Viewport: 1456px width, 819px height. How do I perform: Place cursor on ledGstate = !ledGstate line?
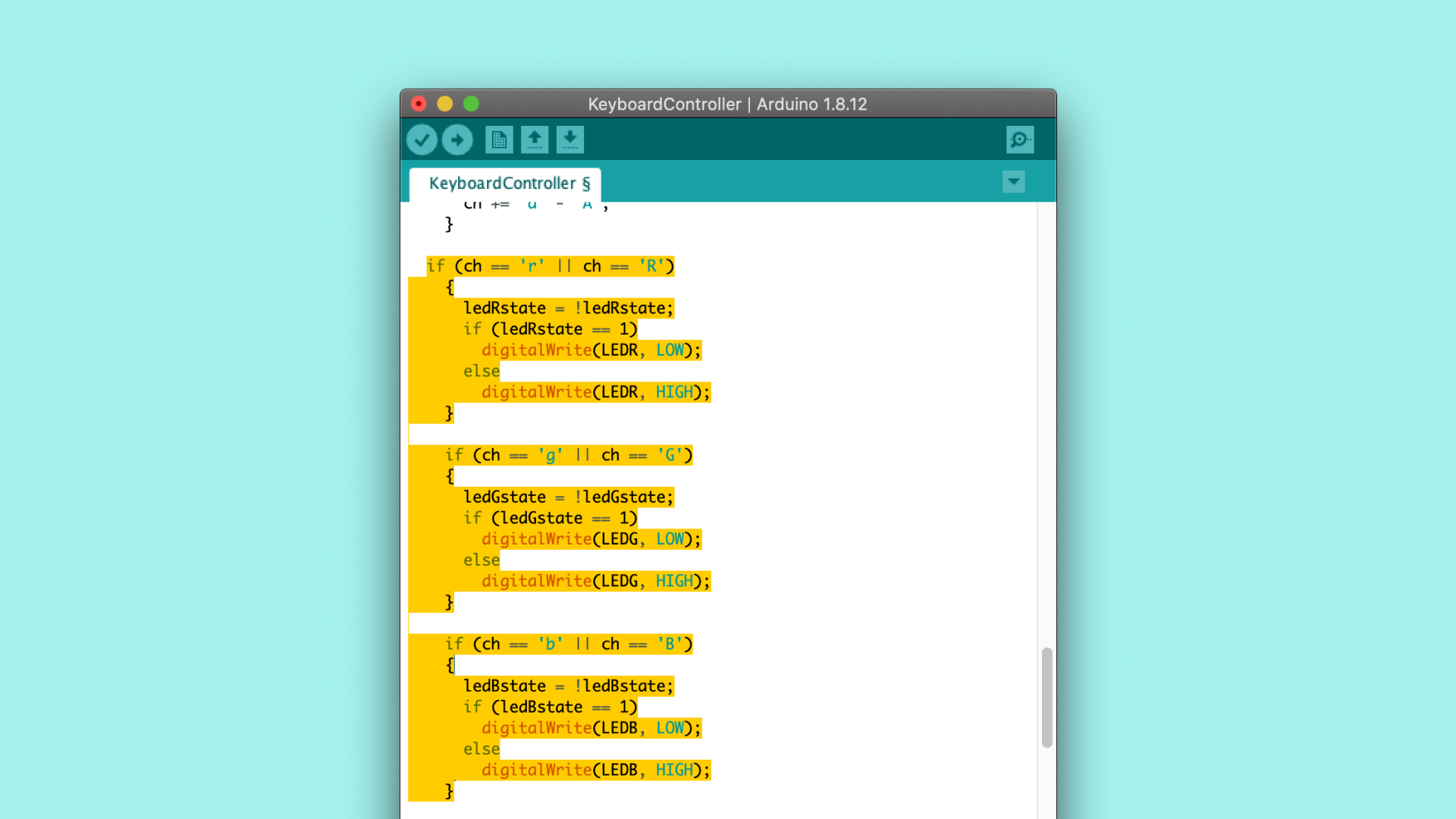pyautogui.click(x=568, y=497)
